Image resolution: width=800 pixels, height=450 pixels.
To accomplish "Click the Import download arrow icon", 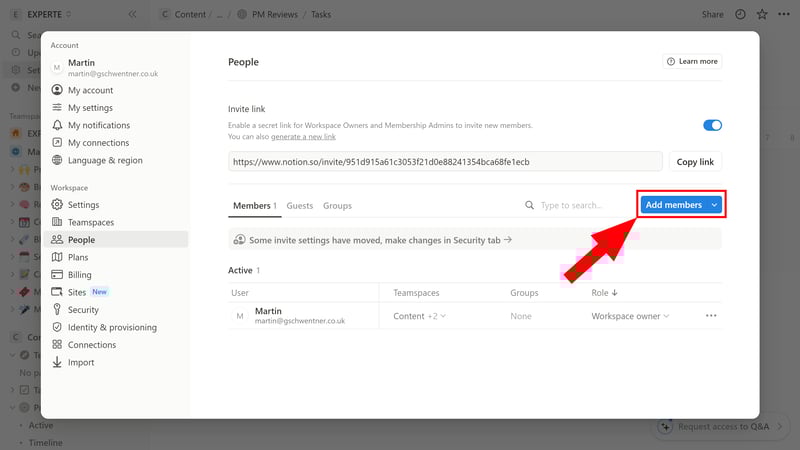I will tap(57, 362).
